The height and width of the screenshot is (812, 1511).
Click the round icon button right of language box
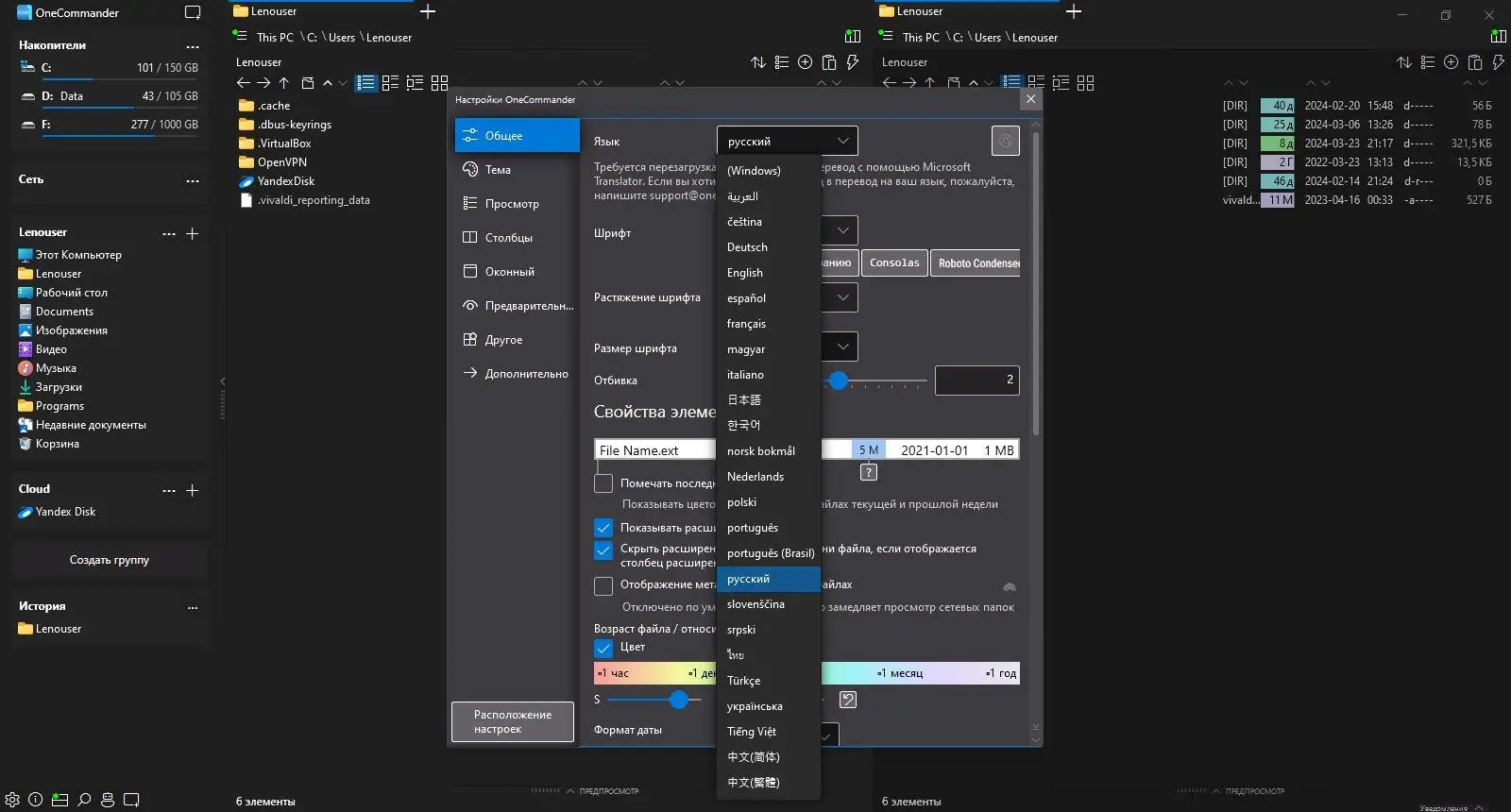1006,141
